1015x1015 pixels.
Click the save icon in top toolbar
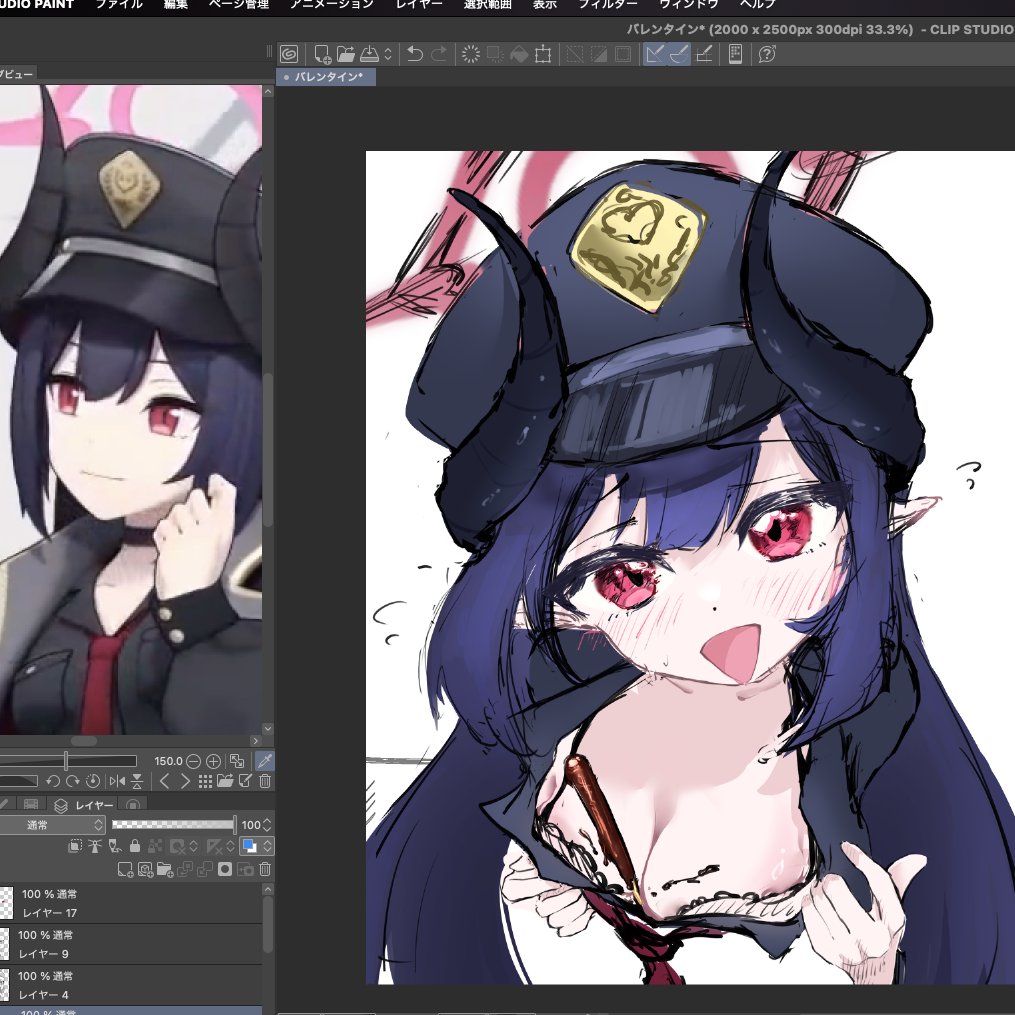click(369, 54)
